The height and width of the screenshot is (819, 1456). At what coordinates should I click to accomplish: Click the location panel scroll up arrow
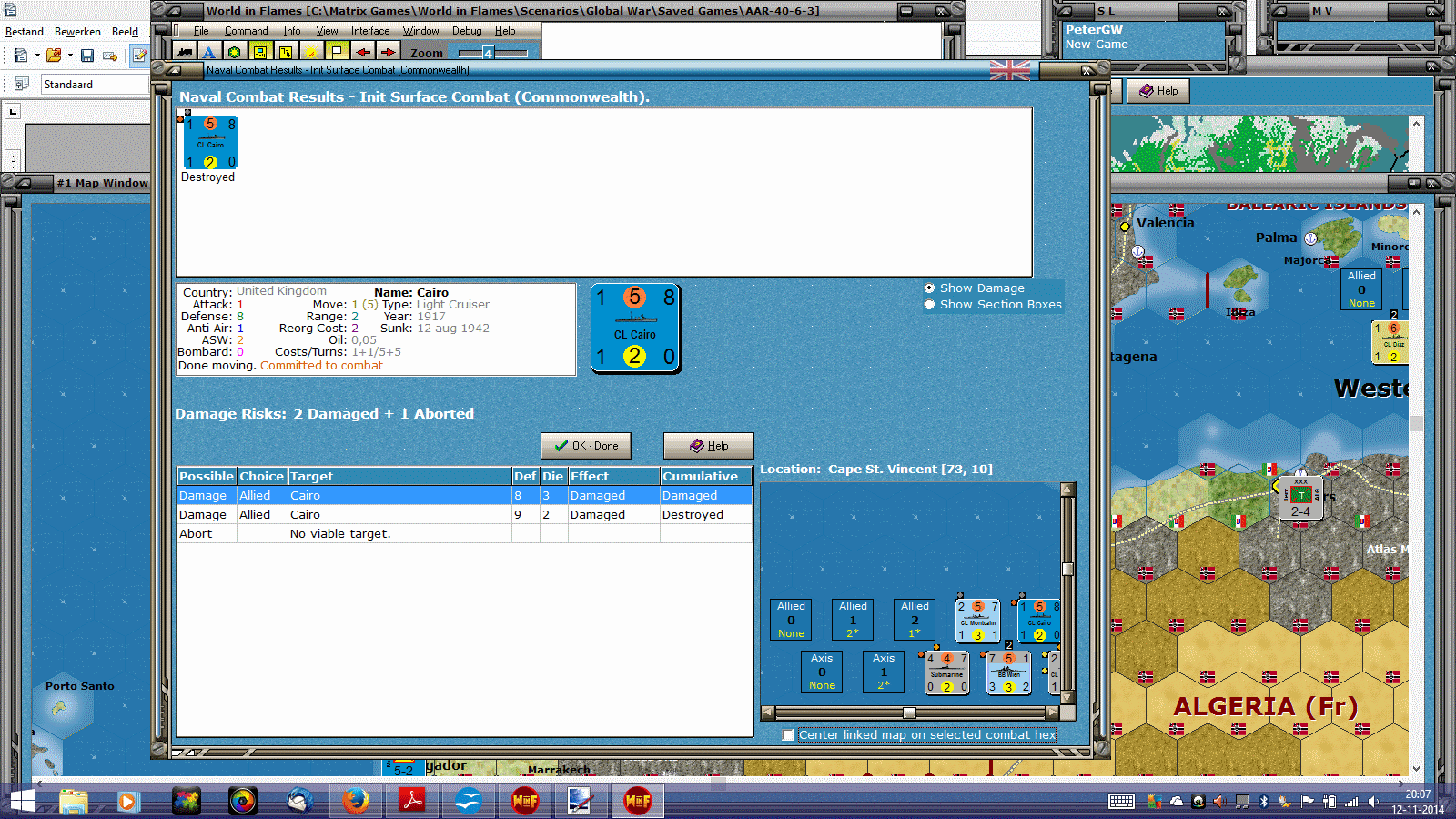click(x=1068, y=490)
